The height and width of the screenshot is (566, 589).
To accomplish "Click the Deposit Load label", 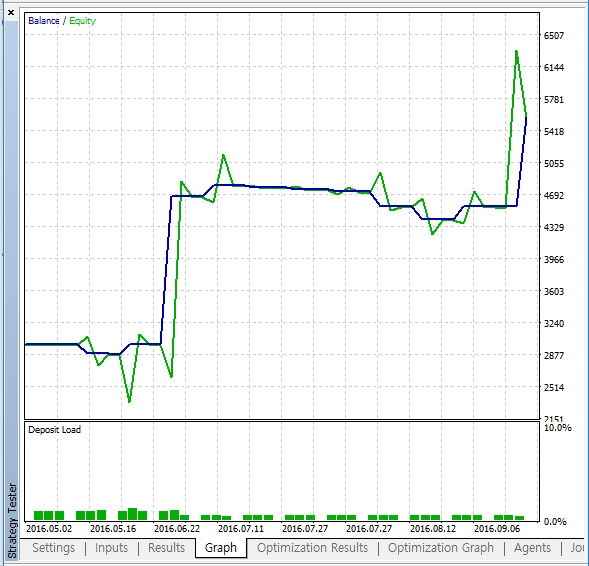I will point(54,430).
